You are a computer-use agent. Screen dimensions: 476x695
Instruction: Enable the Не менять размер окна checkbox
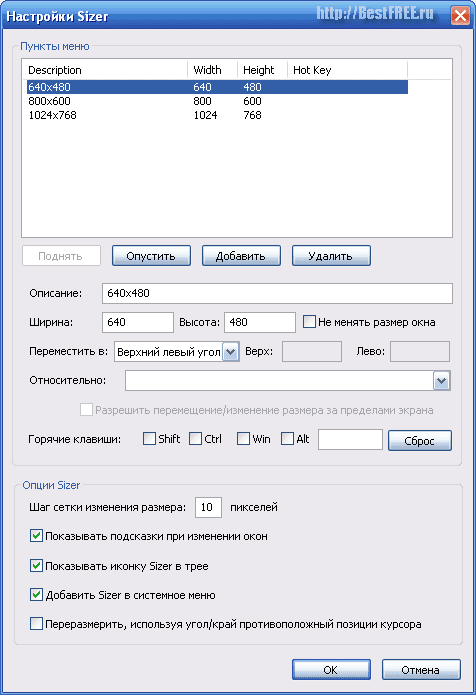pyautogui.click(x=309, y=322)
